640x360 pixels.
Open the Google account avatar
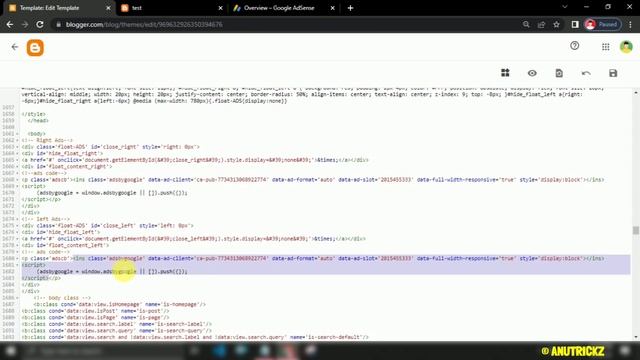pyautogui.click(x=626, y=47)
